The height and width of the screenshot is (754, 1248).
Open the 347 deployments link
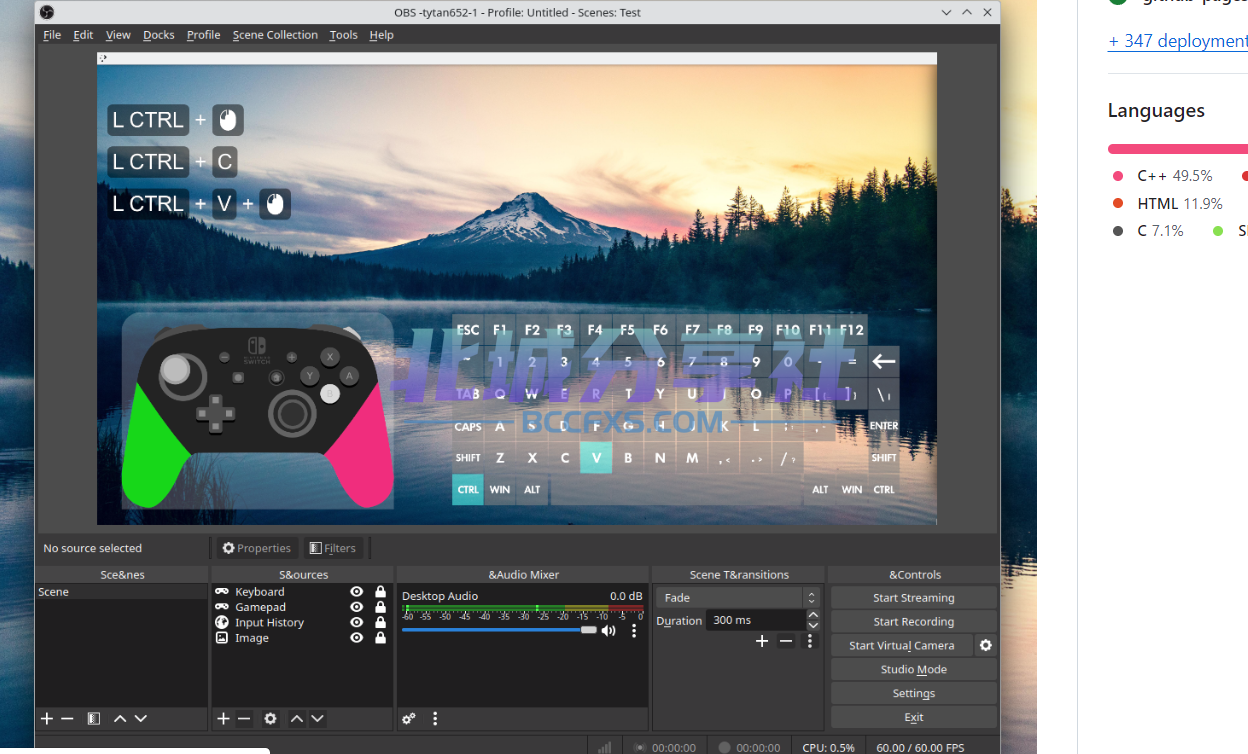[1178, 41]
